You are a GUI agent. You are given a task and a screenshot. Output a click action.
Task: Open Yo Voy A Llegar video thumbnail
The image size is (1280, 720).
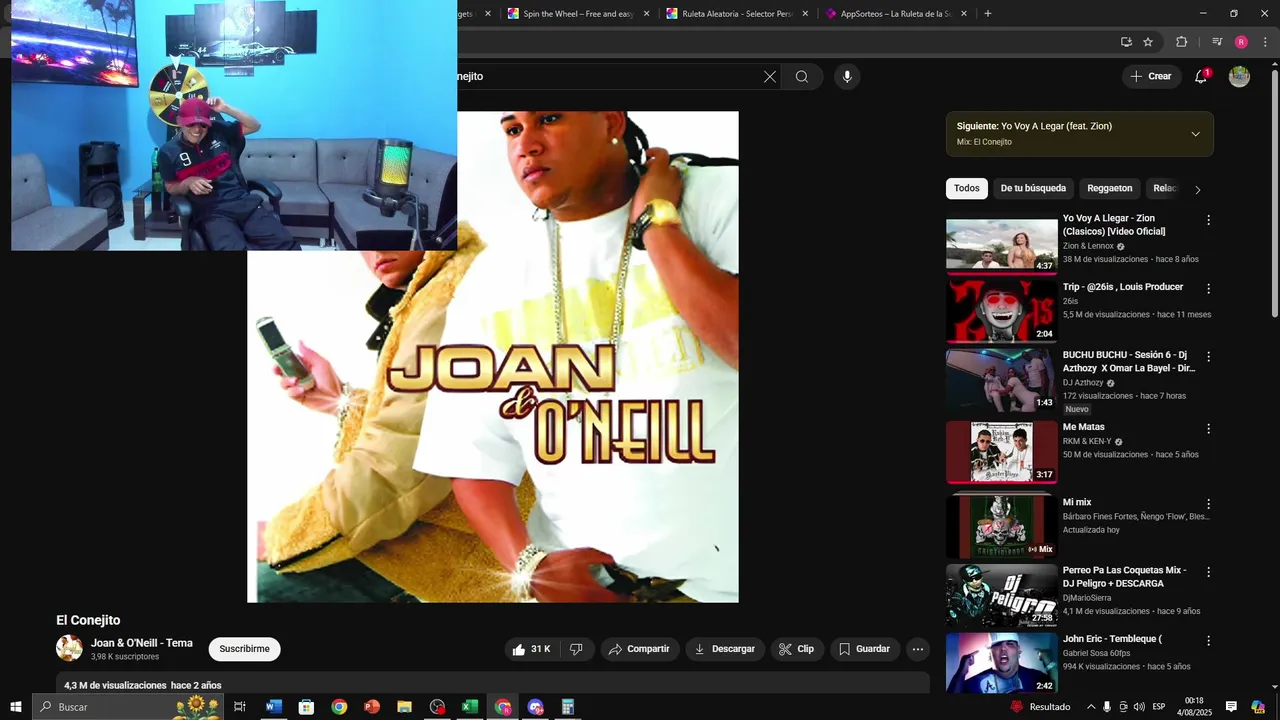[x=1002, y=245]
